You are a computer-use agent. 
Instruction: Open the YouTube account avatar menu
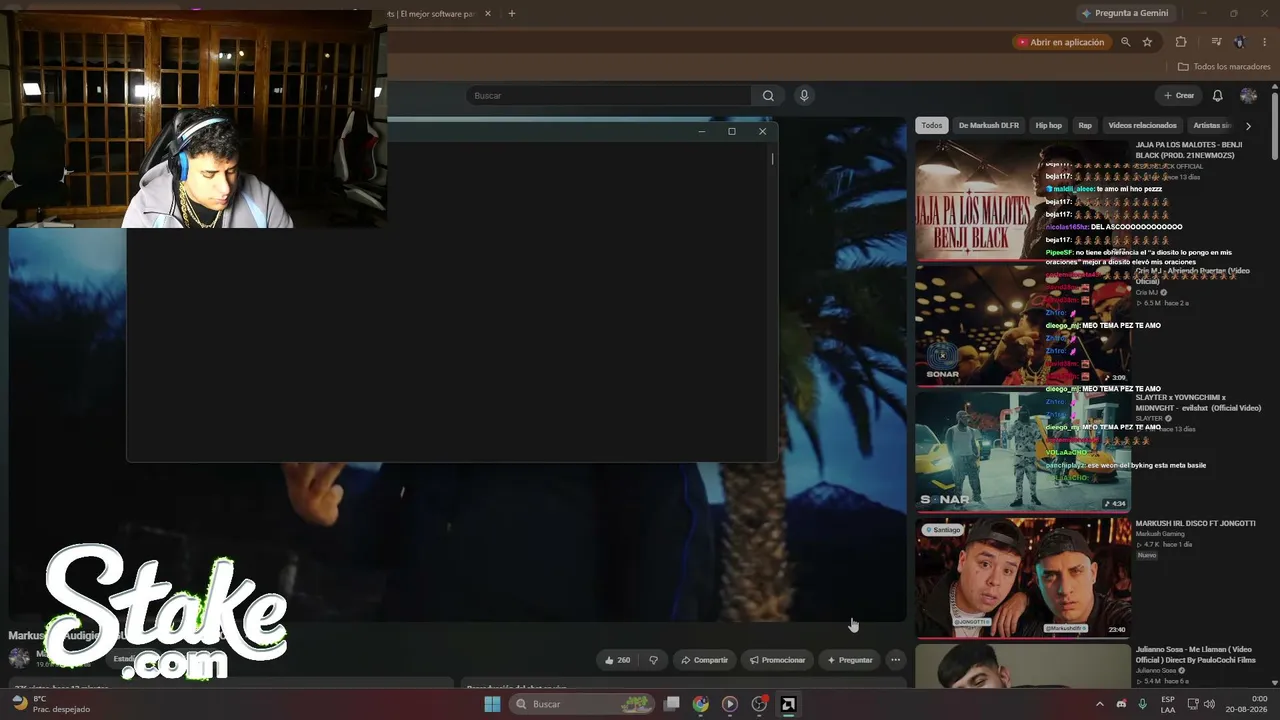coord(1248,96)
